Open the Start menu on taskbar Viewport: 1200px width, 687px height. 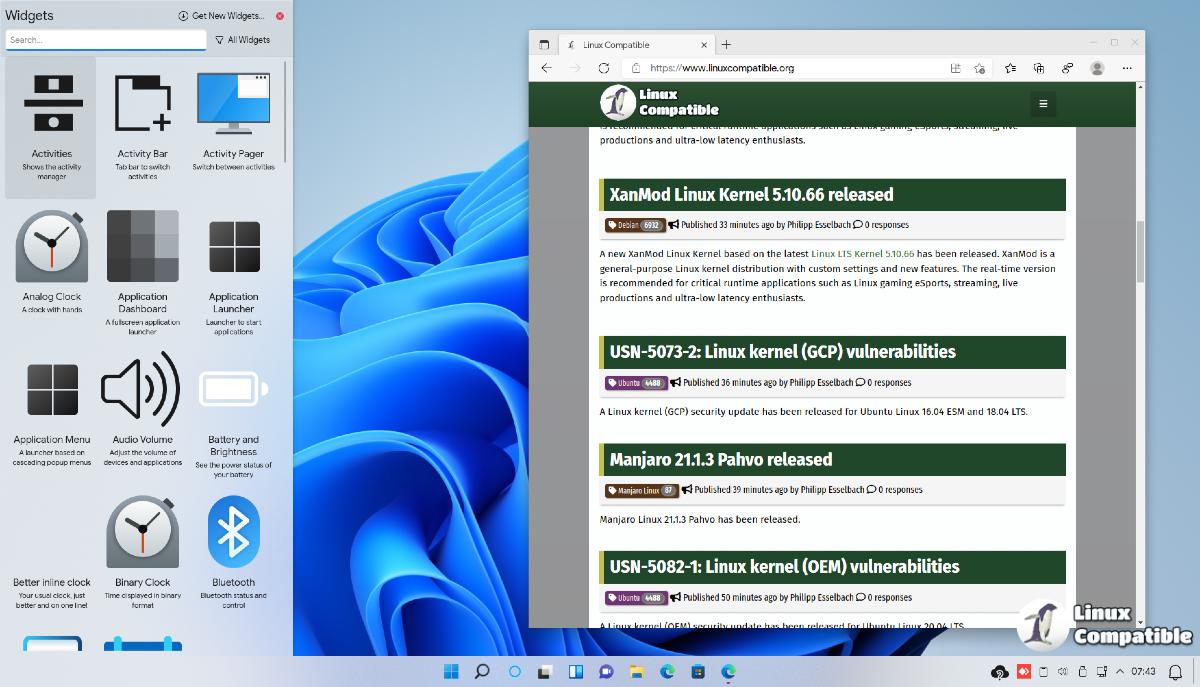click(x=452, y=671)
